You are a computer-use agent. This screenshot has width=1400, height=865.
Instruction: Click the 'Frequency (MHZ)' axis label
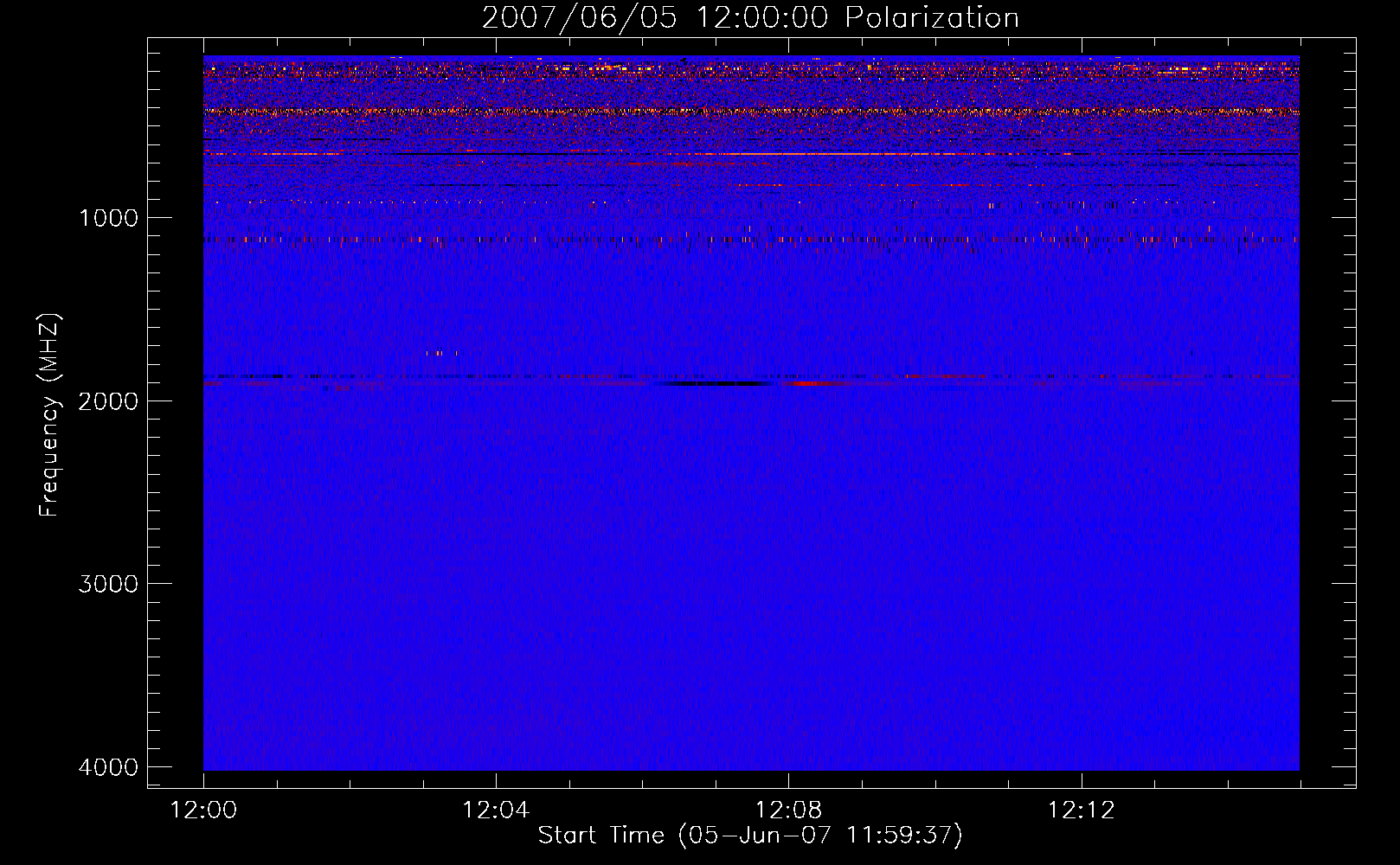pos(49,415)
